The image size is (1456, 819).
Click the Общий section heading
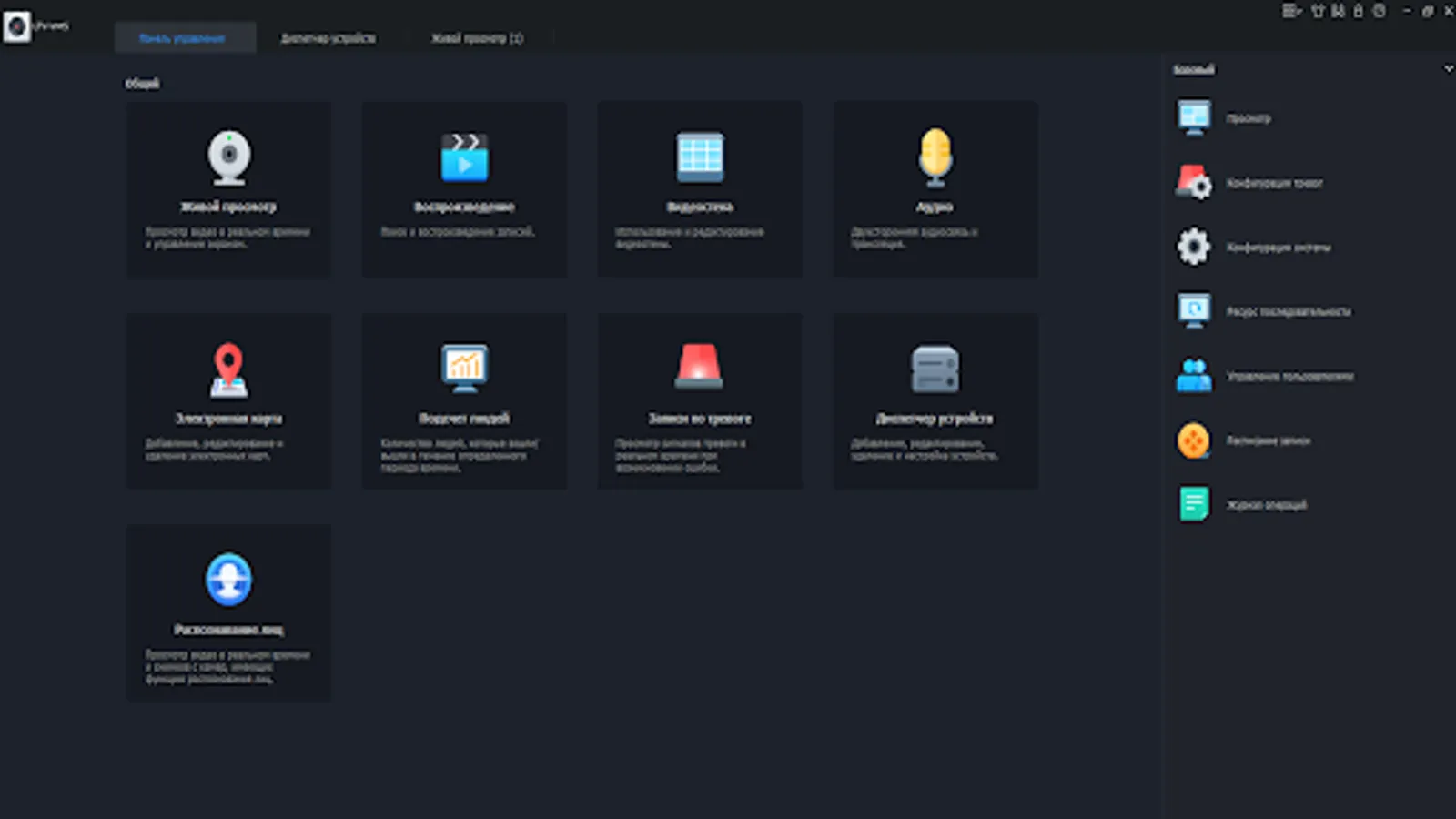[x=142, y=84]
